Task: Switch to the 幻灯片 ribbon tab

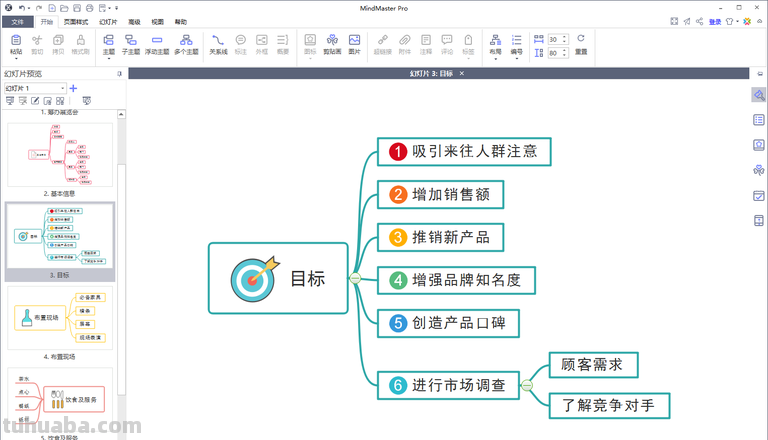Action: 108,22
